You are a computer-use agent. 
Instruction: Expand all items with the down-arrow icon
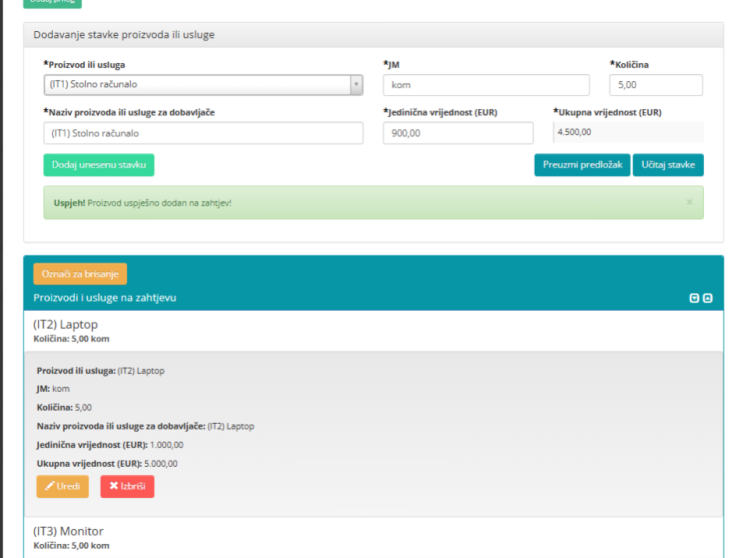click(x=695, y=298)
